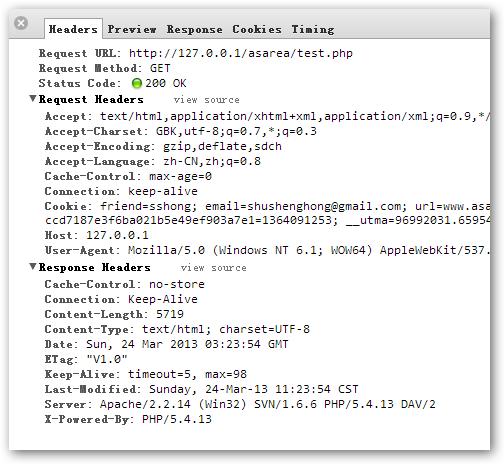
Task: Collapse the Response Headers section
Action: (x=33, y=267)
